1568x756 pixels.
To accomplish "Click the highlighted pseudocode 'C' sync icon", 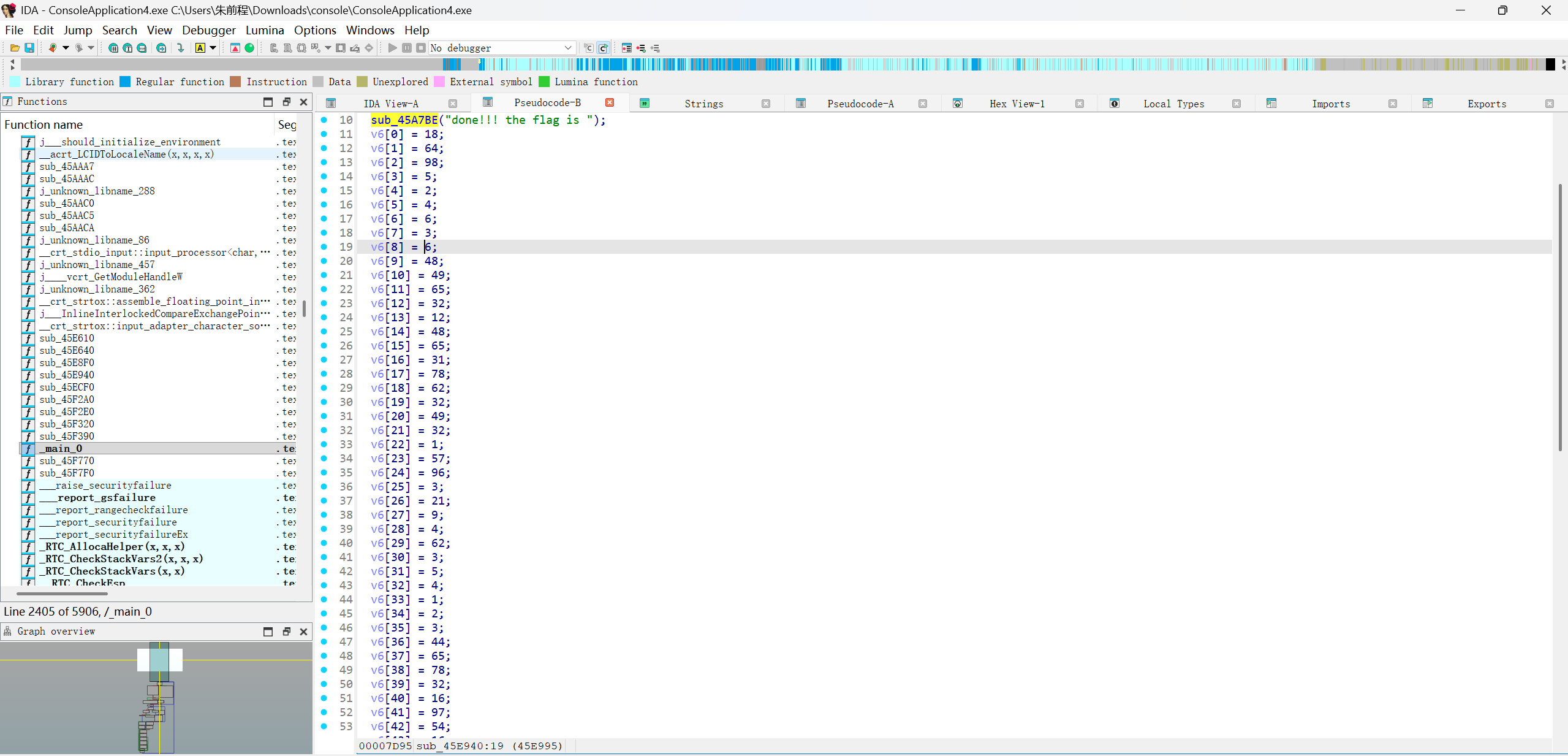I will pyautogui.click(x=603, y=48).
